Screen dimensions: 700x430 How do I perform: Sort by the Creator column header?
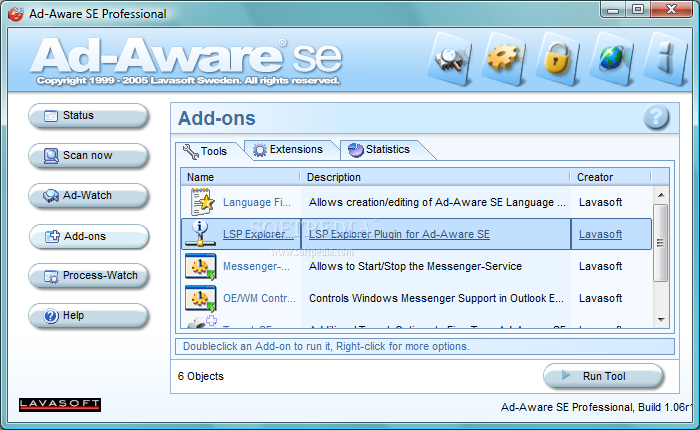pyautogui.click(x=610, y=177)
